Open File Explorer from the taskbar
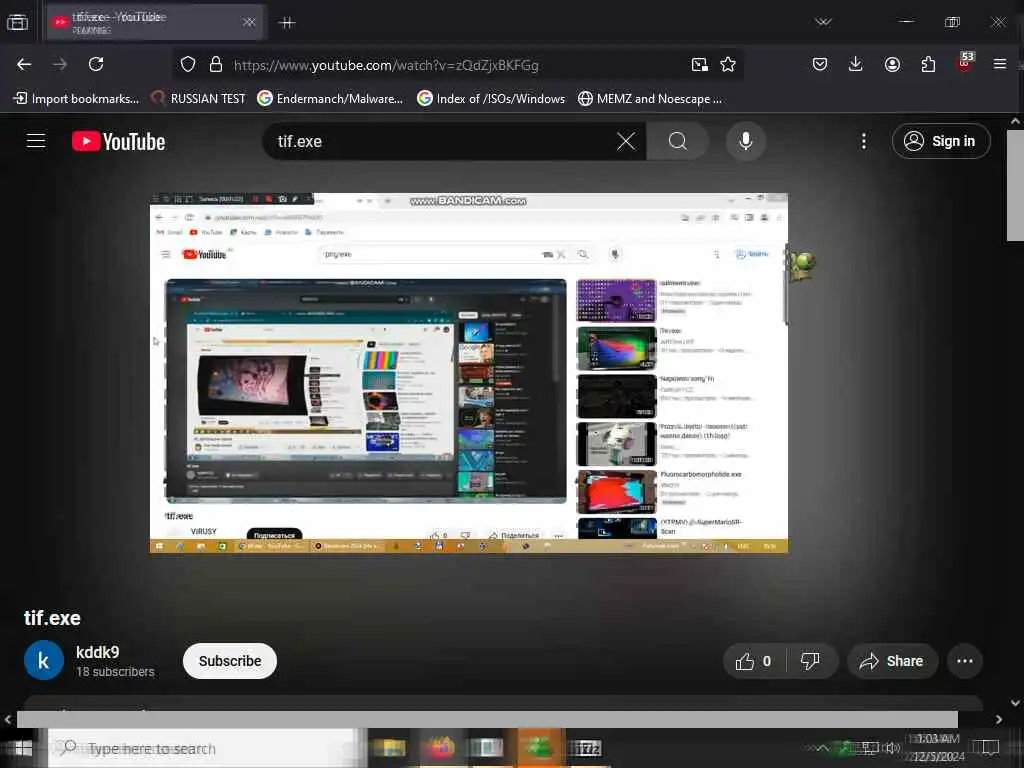The height and width of the screenshot is (768, 1024). (x=390, y=748)
